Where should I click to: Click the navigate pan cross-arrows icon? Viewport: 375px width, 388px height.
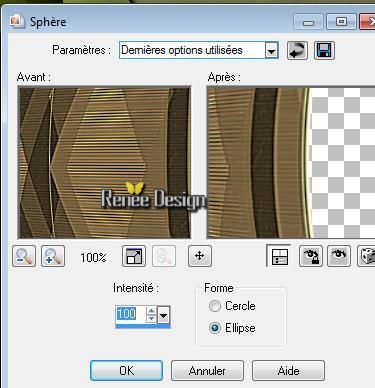(x=200, y=256)
